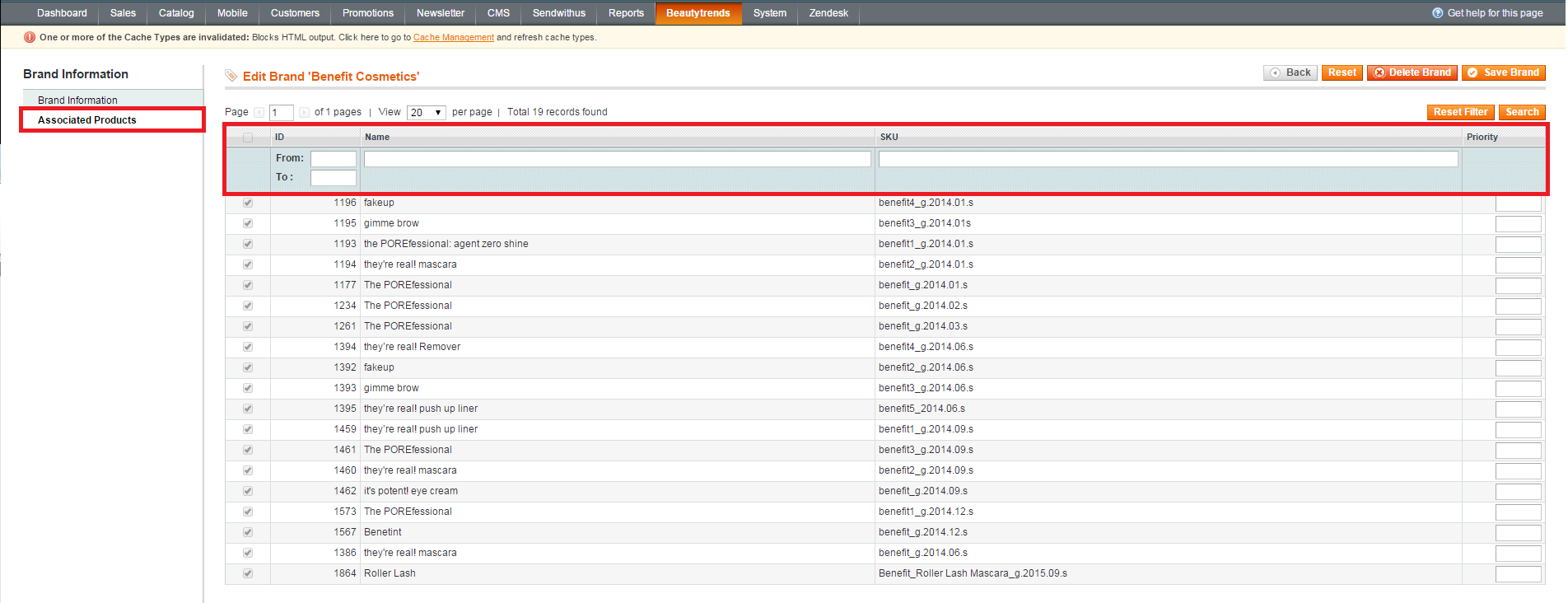Uncheck product 1567 Benetint
The height and width of the screenshot is (603, 1568).
coord(248,532)
